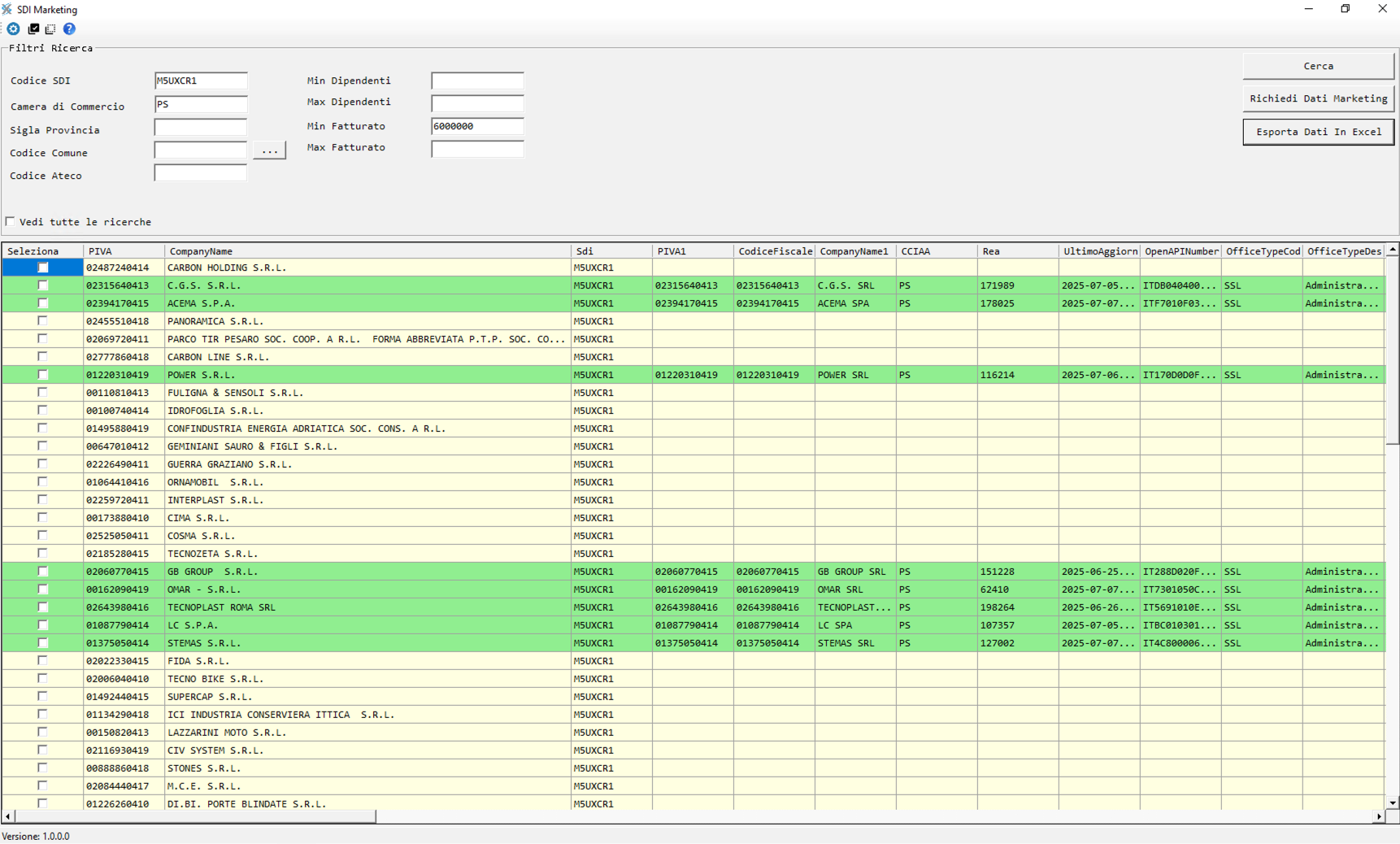Click the CodiceFiscale column header
Screen dimensions: 1400x844
pyautogui.click(x=774, y=251)
